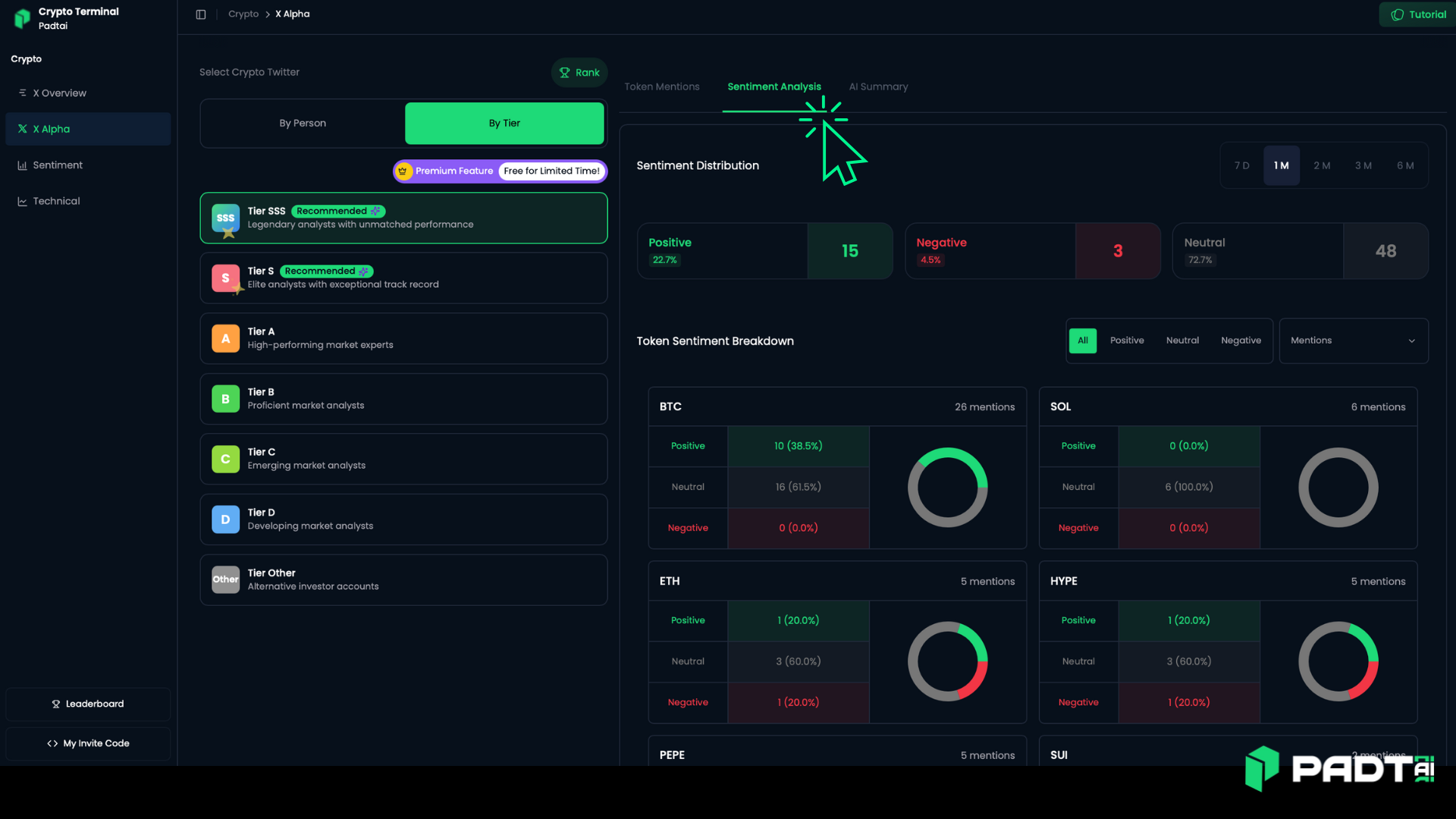Open Sentiment from sidebar chart icon
The height and width of the screenshot is (819, 1456).
pos(23,165)
